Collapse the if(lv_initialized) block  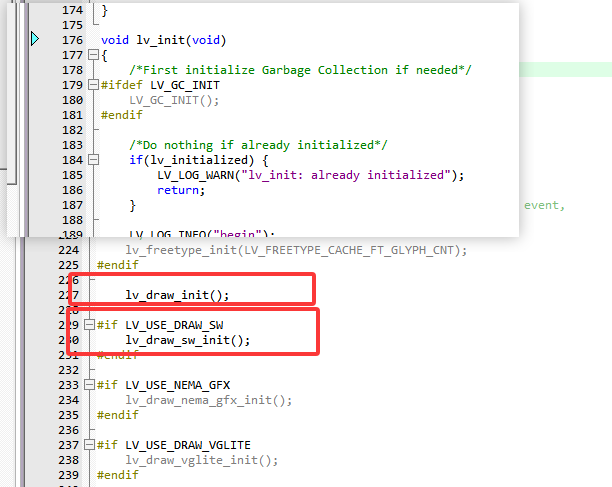(x=94, y=160)
